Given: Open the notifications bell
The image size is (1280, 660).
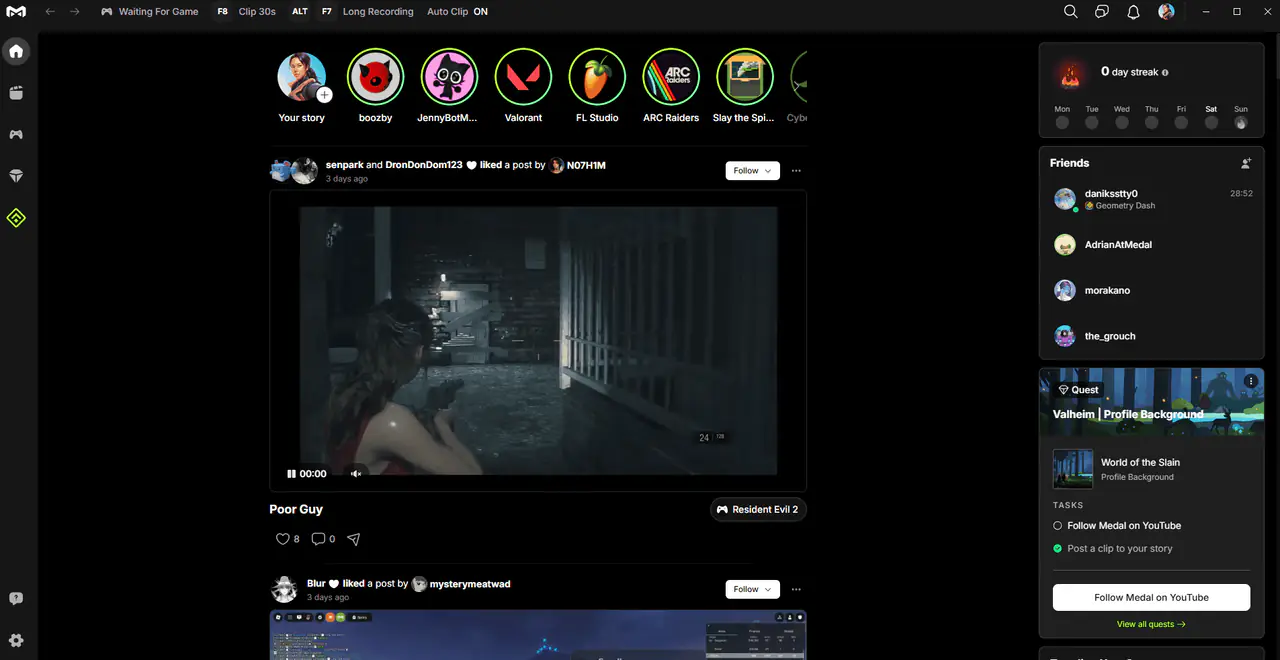Looking at the screenshot, I should coord(1134,12).
